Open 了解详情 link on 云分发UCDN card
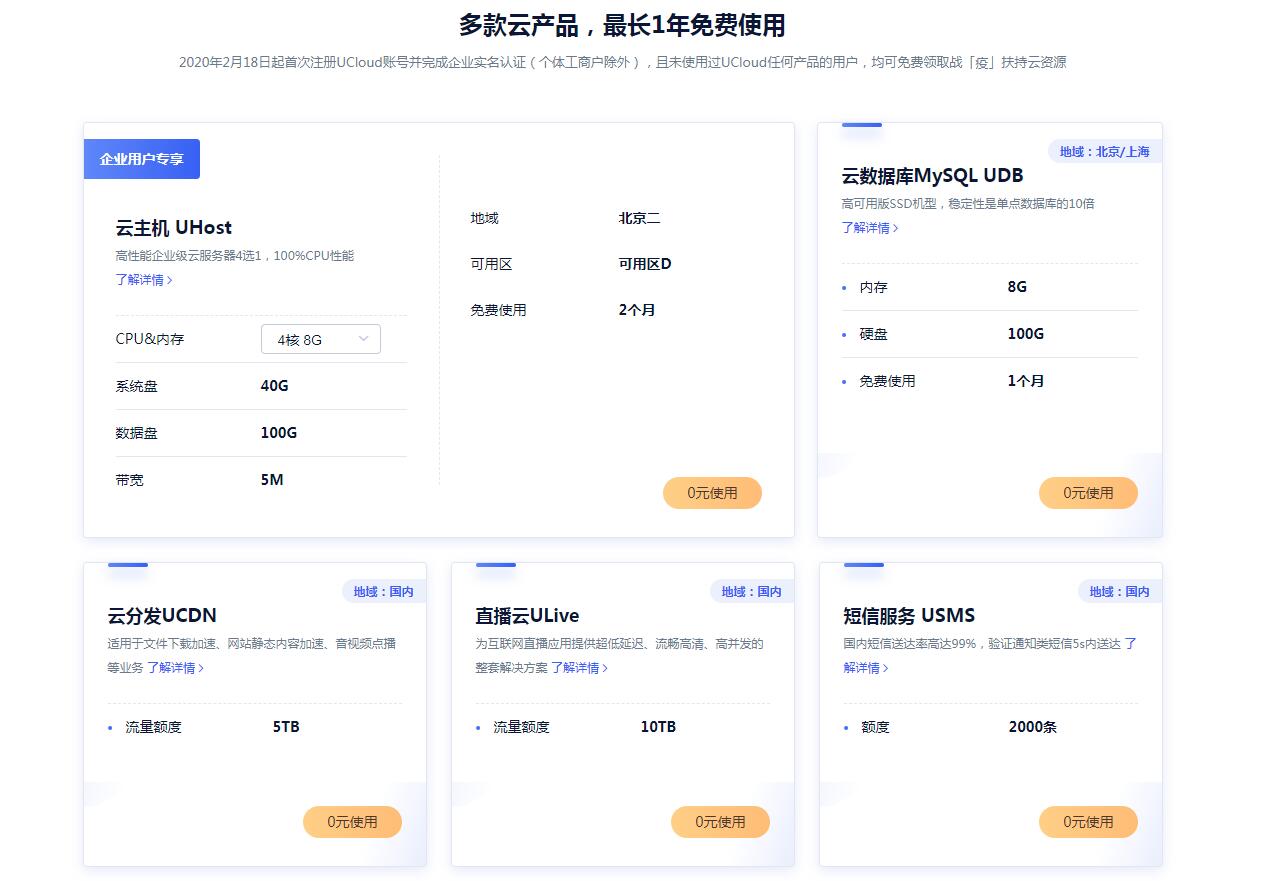This screenshot has width=1261, height=881. (x=176, y=667)
